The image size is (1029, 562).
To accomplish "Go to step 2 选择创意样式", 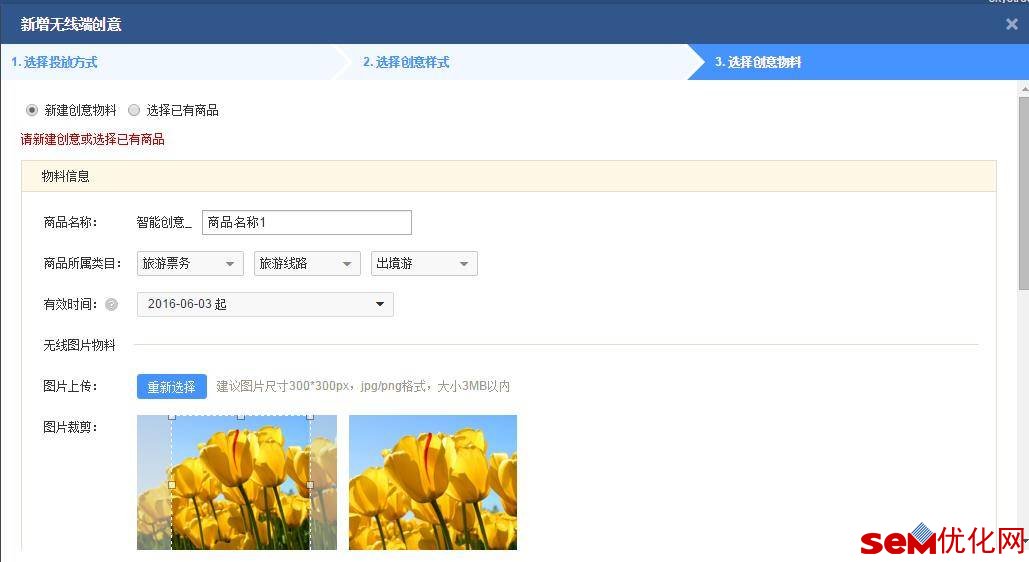I will [x=406, y=62].
